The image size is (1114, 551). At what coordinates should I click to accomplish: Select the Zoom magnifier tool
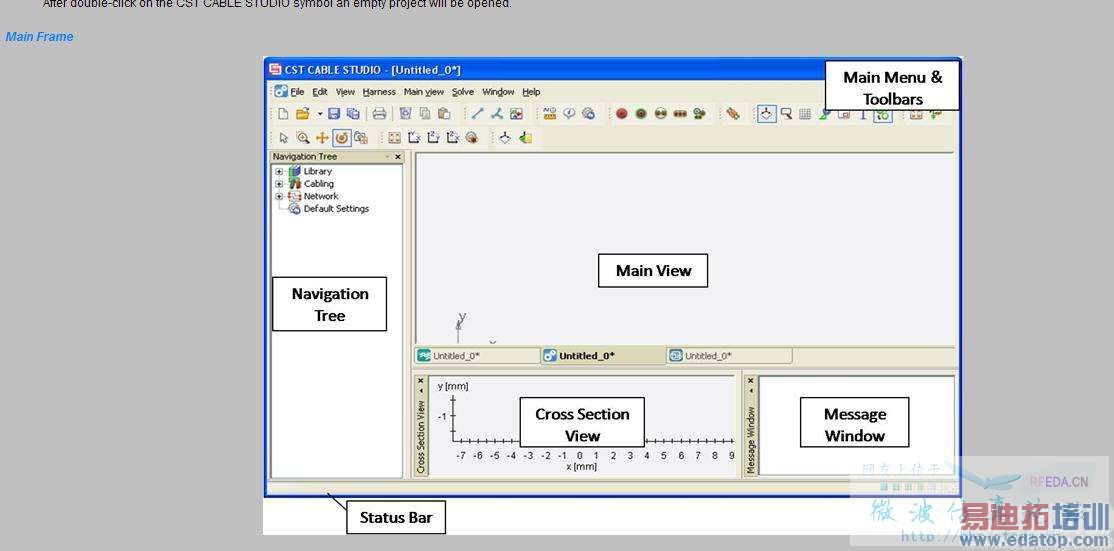pyautogui.click(x=303, y=138)
